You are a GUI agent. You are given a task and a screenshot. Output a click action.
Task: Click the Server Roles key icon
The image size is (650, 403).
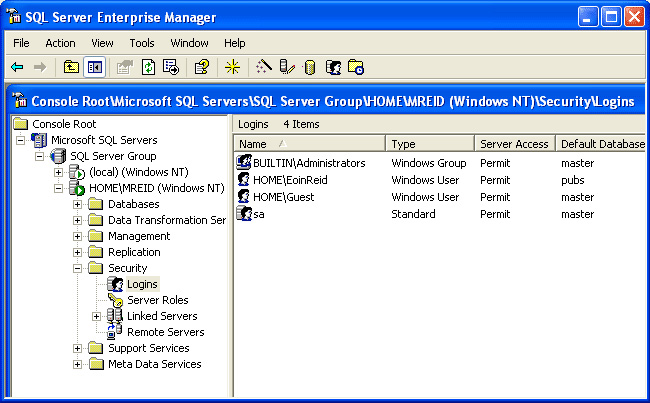[x=115, y=300]
